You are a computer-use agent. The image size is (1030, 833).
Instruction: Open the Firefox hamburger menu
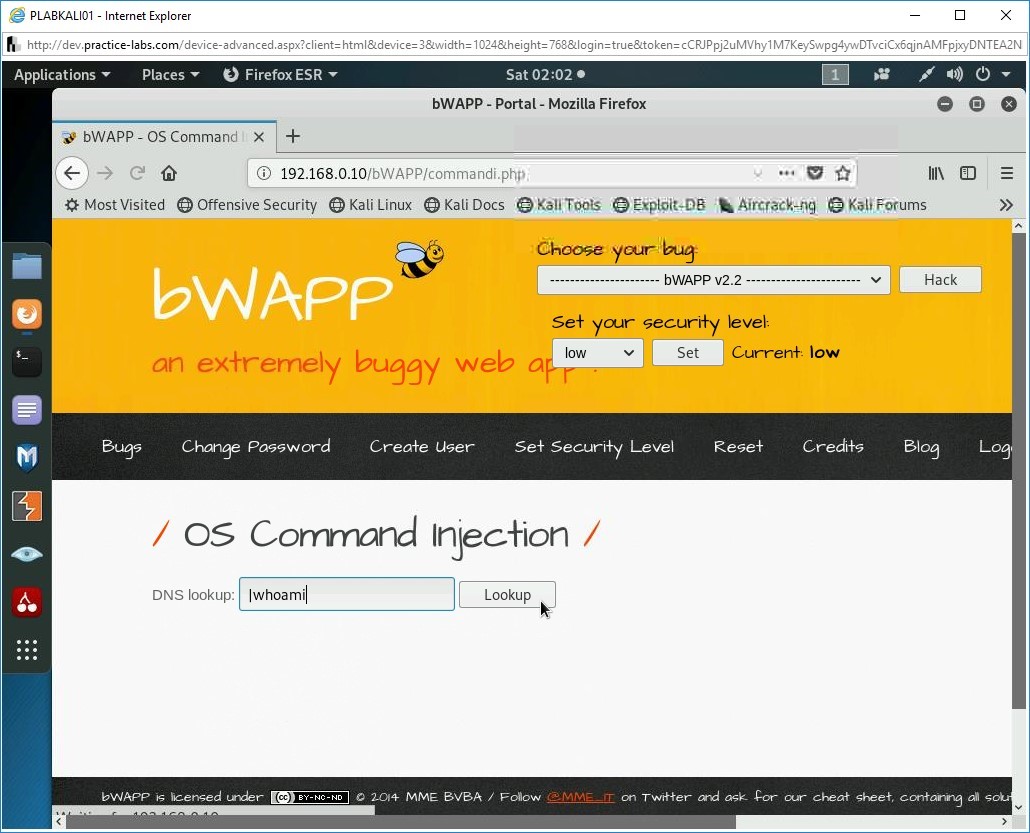[1007, 173]
